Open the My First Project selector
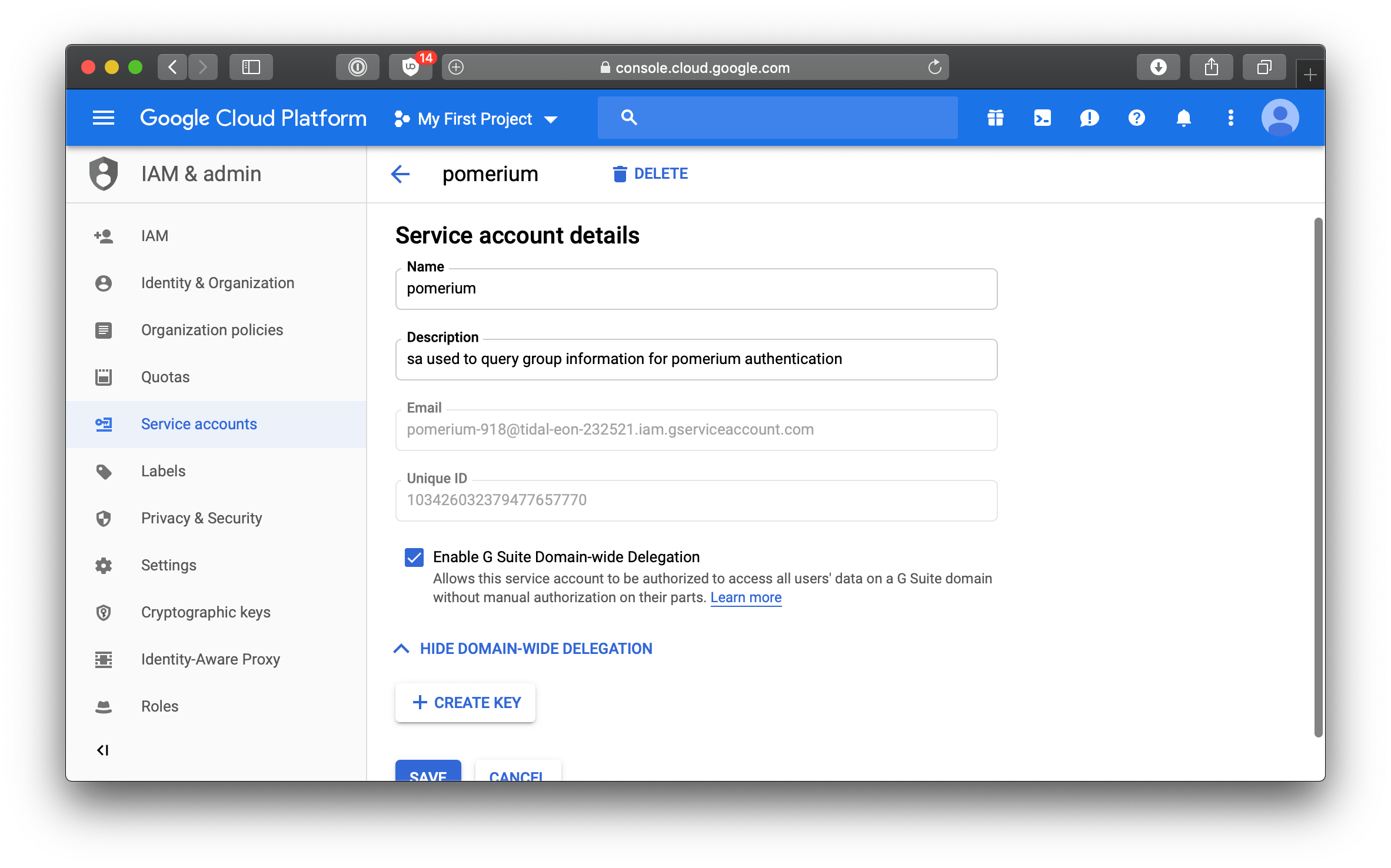The width and height of the screenshot is (1391, 868). tap(477, 119)
